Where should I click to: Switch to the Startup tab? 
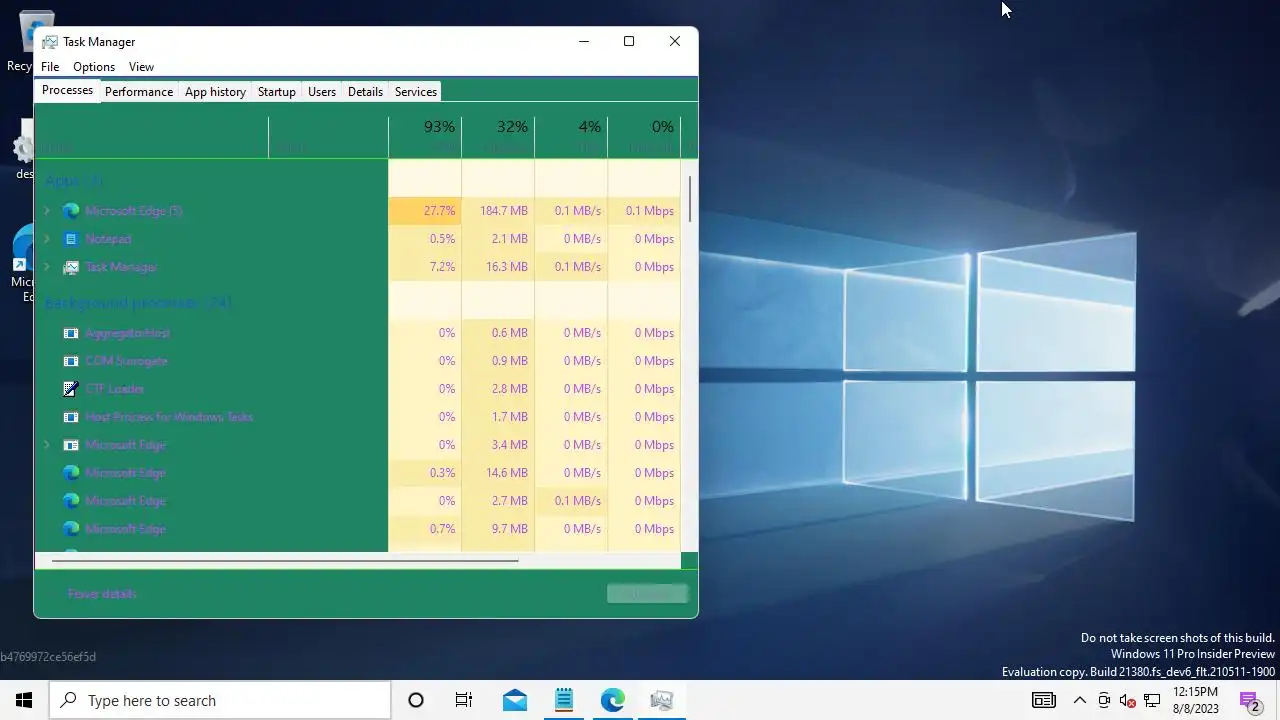277,92
